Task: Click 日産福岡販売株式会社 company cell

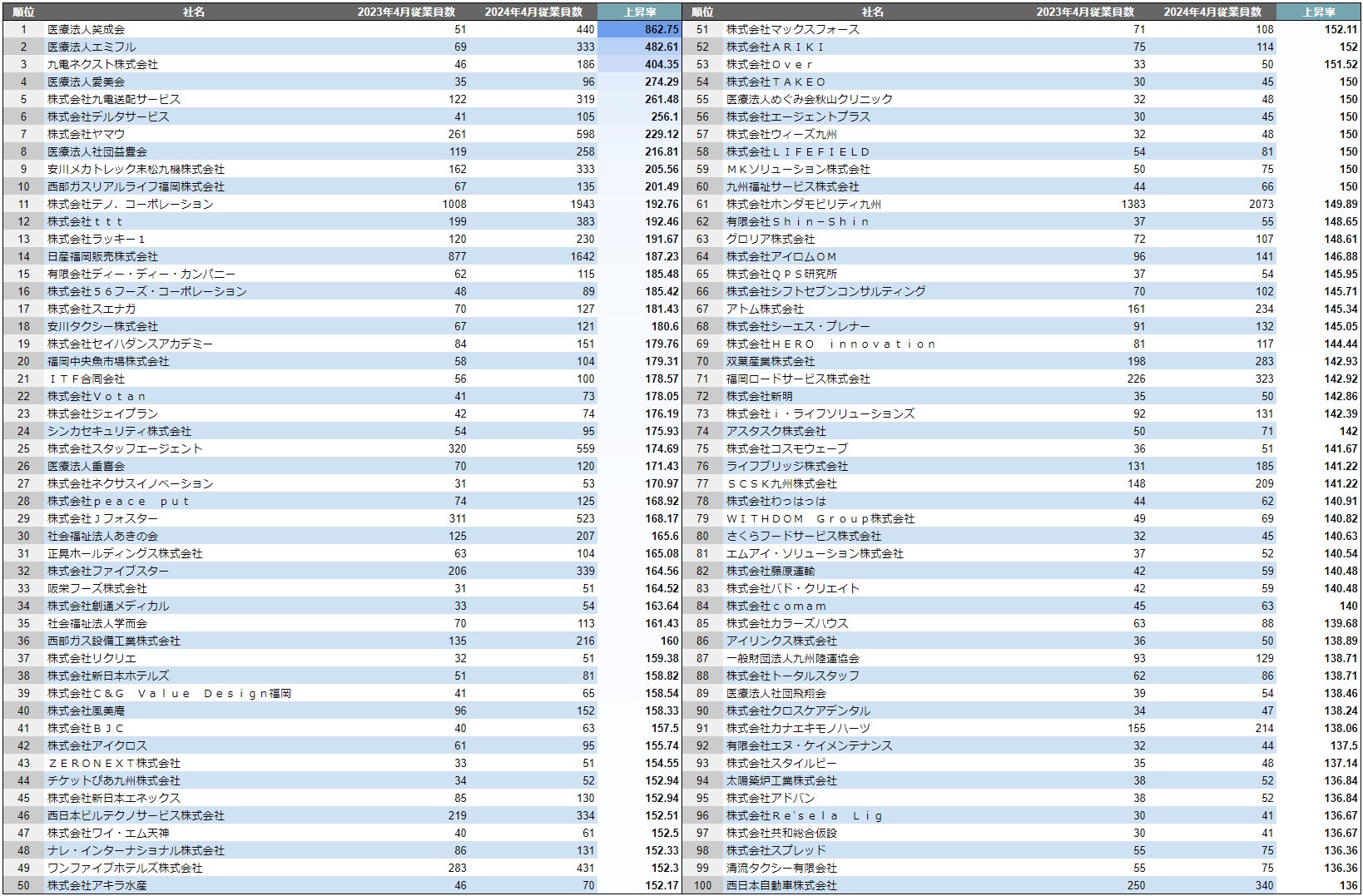Action: (x=102, y=256)
